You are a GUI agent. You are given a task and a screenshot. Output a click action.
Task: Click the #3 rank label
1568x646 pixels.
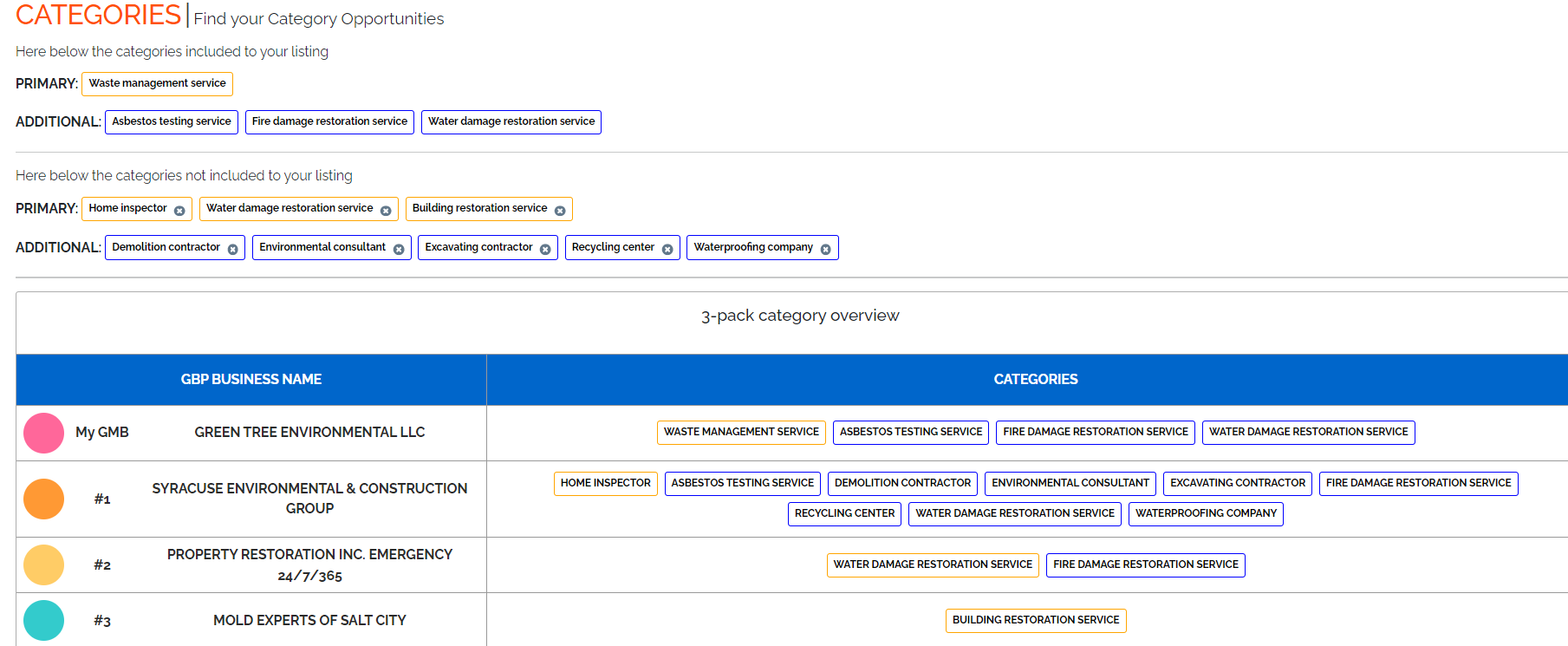coord(102,620)
